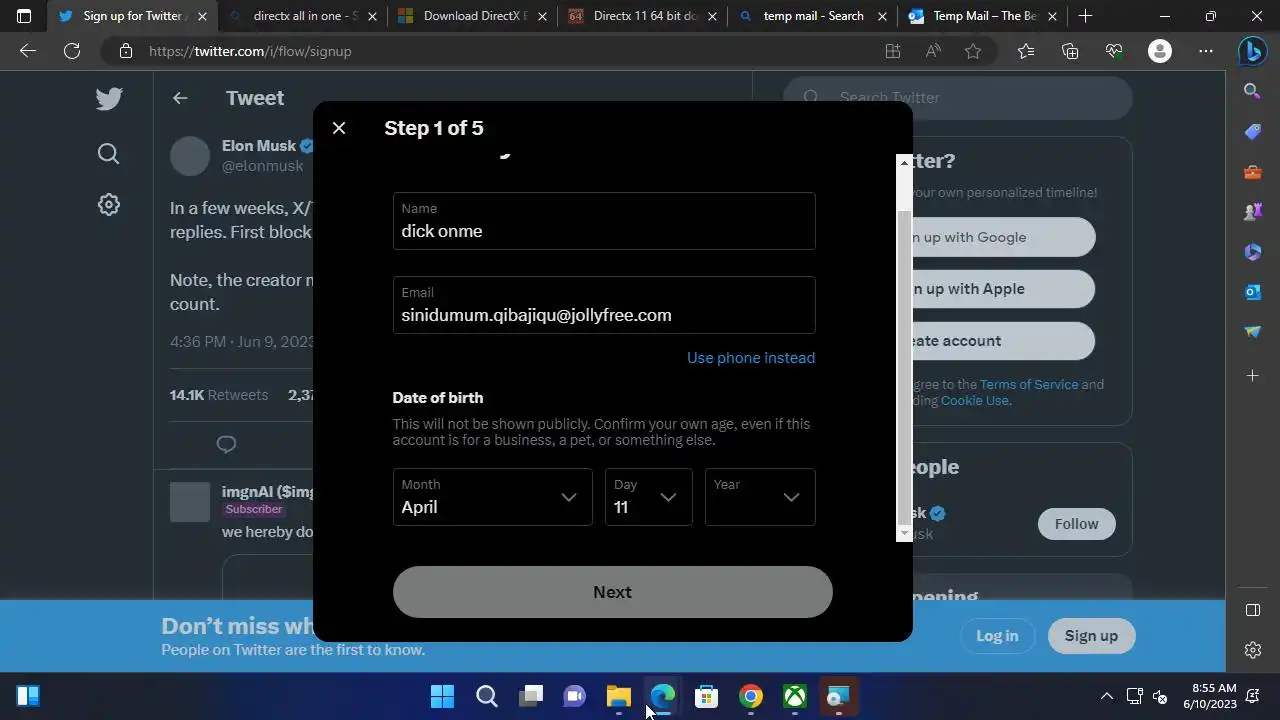Open the Tab actions menu icon at top left

24,16
